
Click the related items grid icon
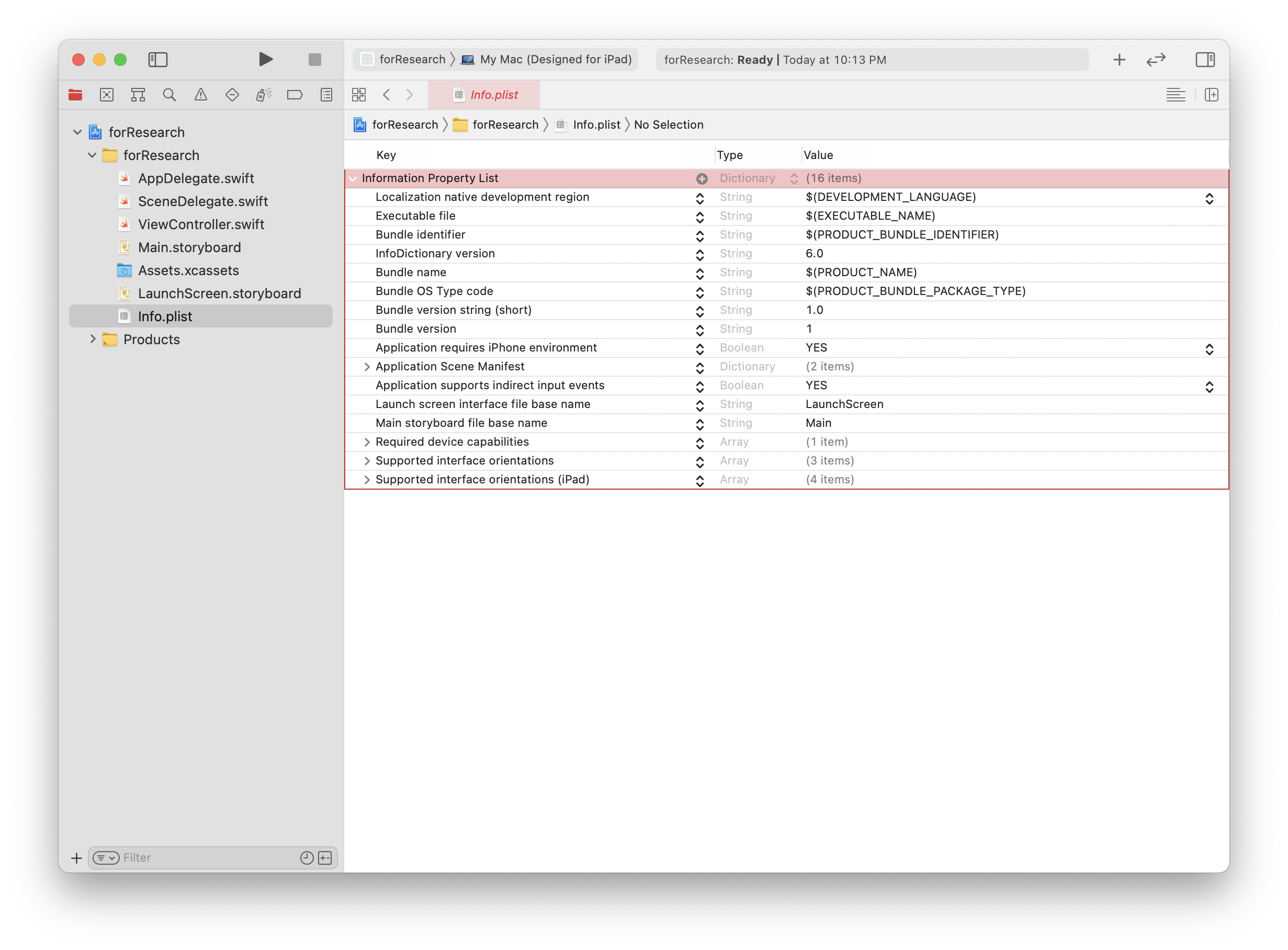pyautogui.click(x=359, y=95)
